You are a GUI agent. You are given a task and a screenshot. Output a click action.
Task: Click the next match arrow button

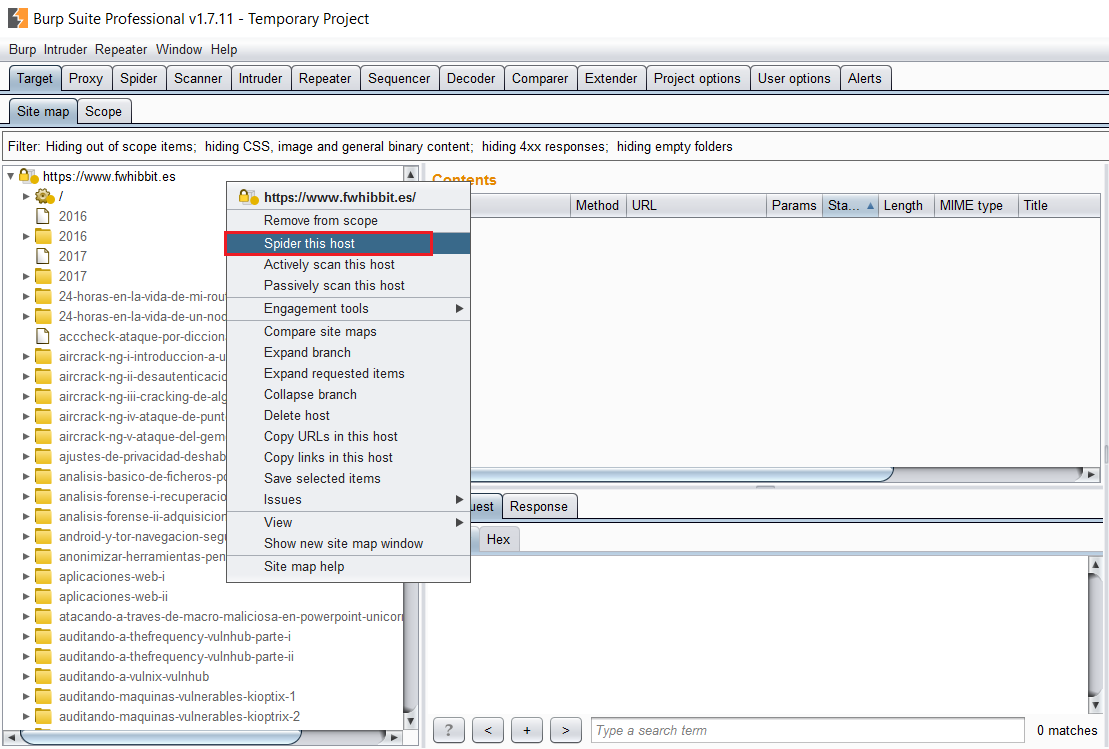point(565,730)
